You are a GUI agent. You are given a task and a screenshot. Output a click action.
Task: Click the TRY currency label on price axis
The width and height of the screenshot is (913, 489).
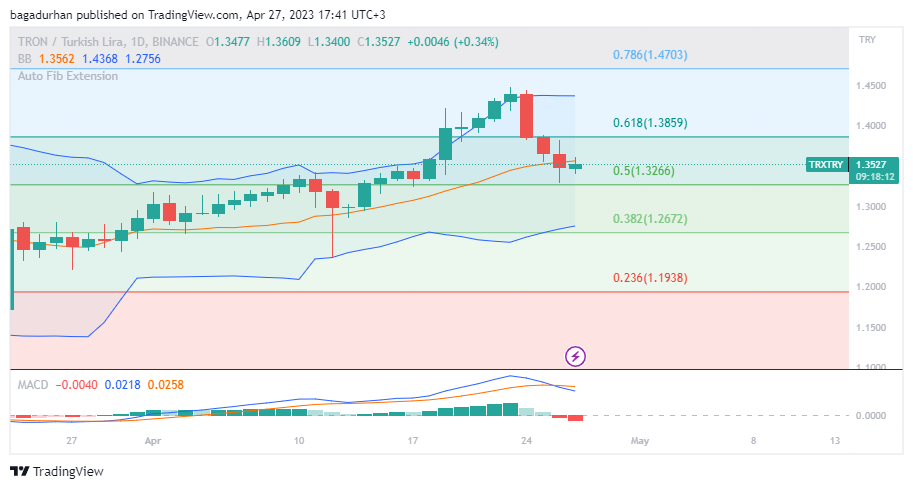pyautogui.click(x=867, y=40)
